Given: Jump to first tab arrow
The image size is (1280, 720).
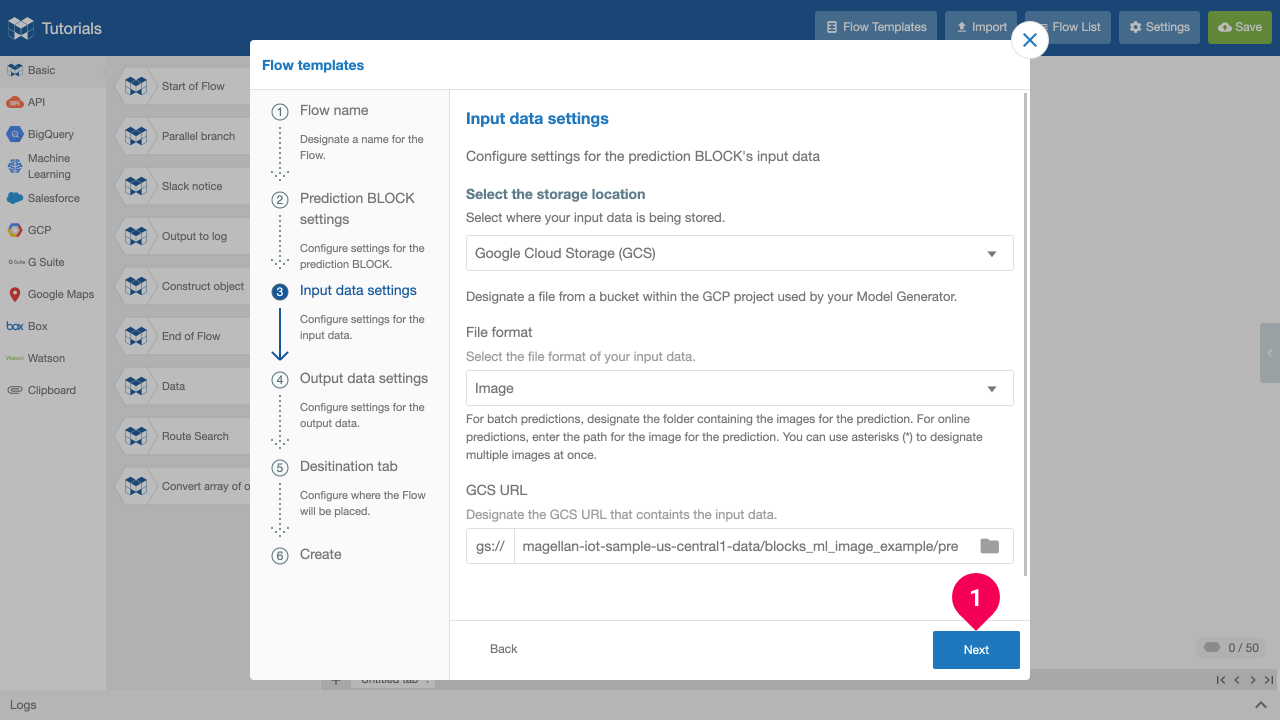Looking at the screenshot, I should tap(1221, 680).
